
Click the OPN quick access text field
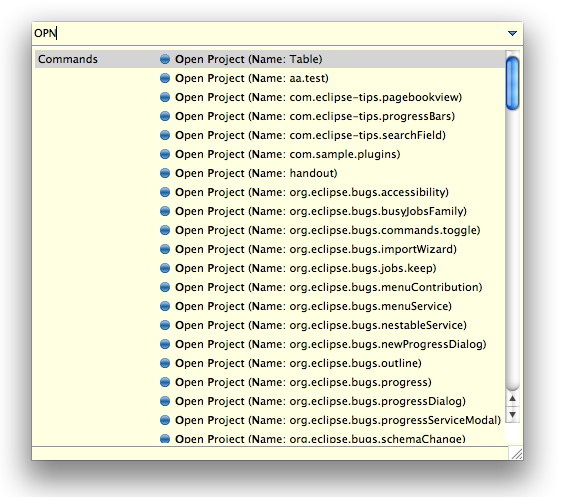268,33
